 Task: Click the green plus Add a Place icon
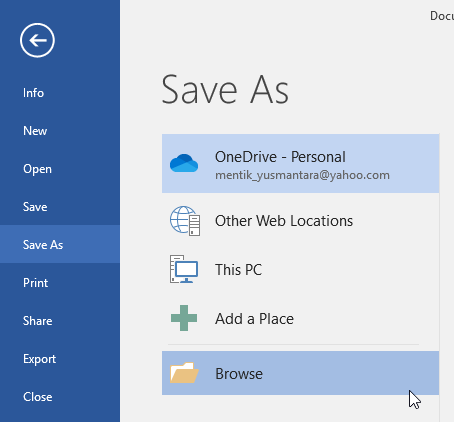pos(184,318)
